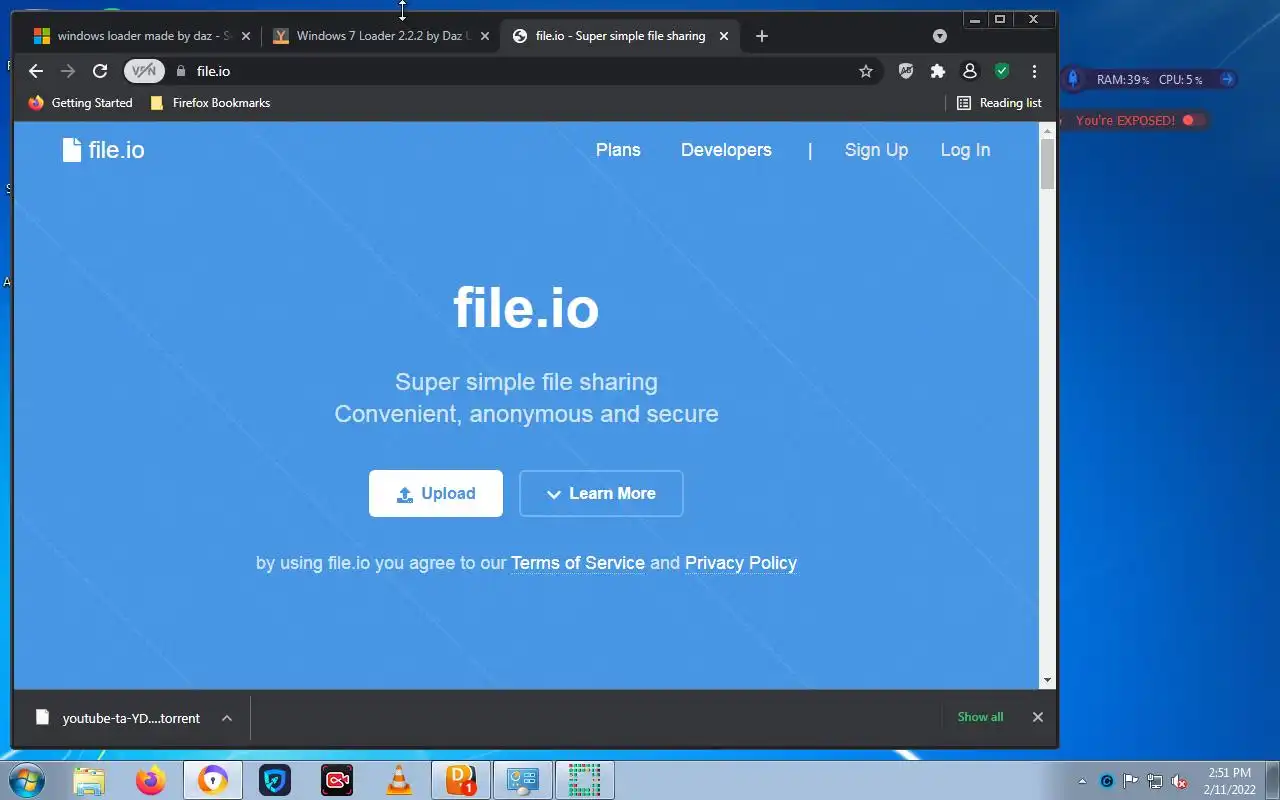Open the browser three-dot menu
Screen dimensions: 1280x800
tap(1034, 71)
